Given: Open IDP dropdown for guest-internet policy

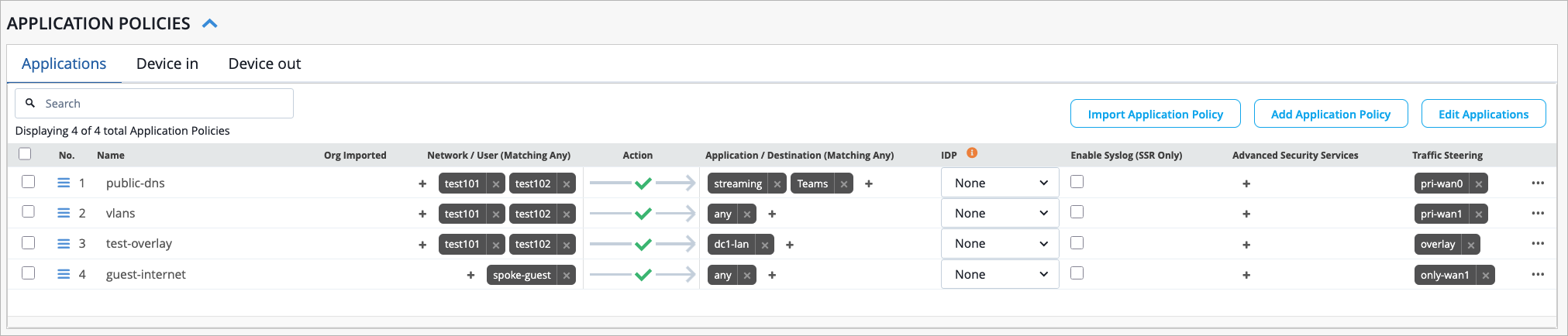Looking at the screenshot, I should (x=1000, y=275).
